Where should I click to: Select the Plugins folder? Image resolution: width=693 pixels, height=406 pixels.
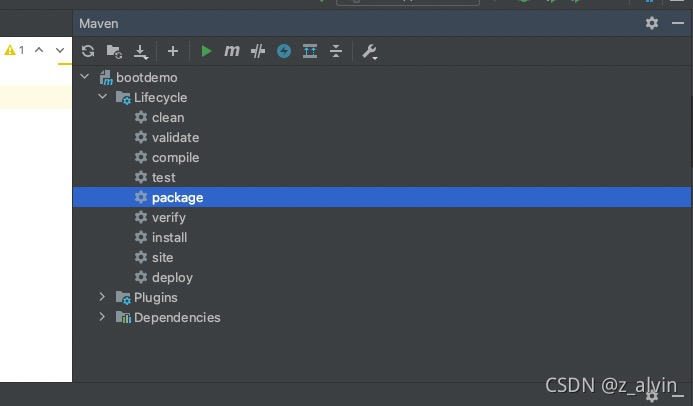pos(156,298)
